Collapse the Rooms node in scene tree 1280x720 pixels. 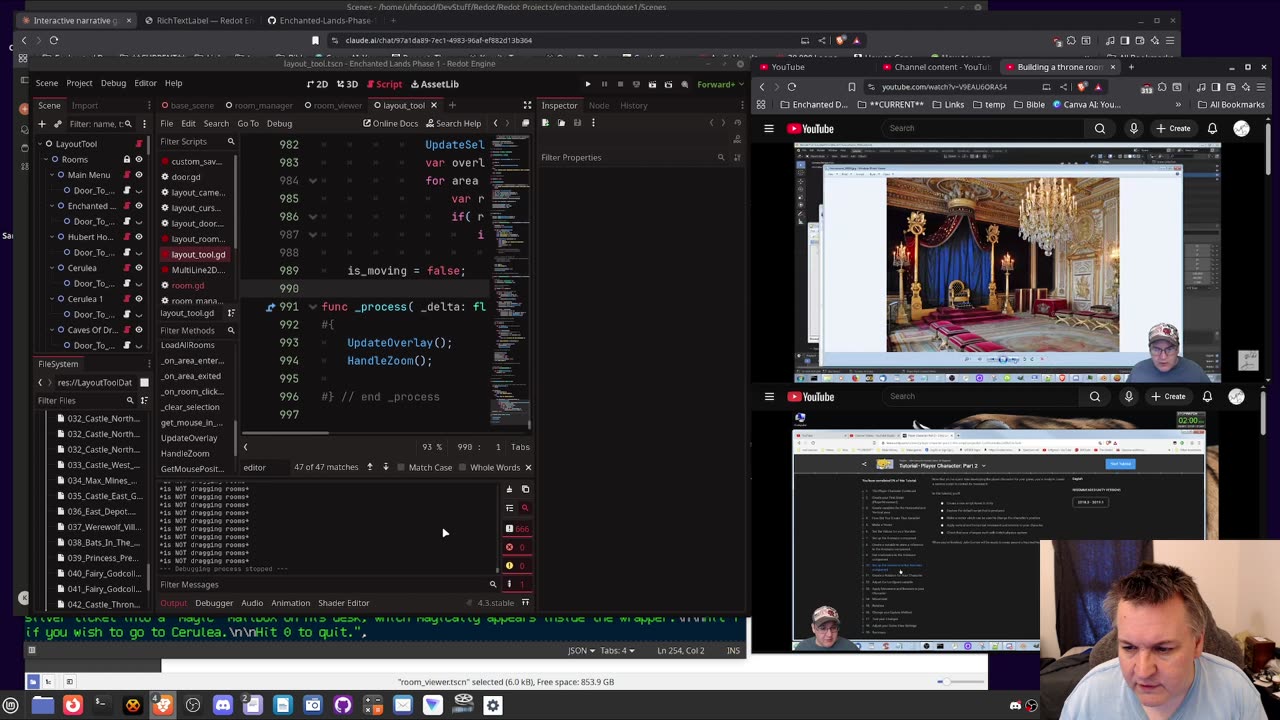(45, 160)
